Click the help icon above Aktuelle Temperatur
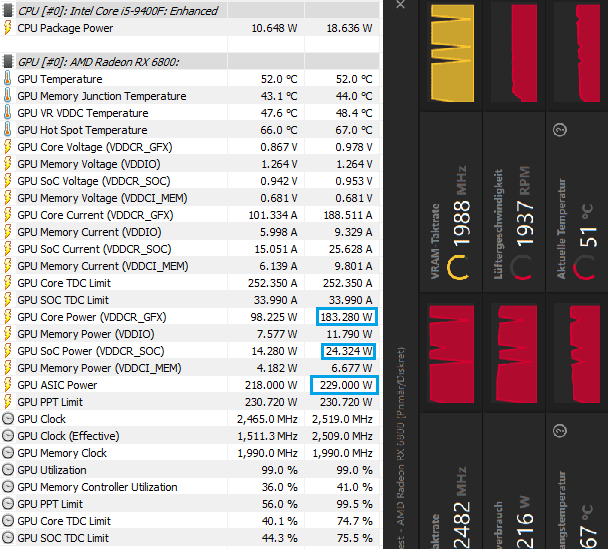The image size is (608, 549). (560, 129)
